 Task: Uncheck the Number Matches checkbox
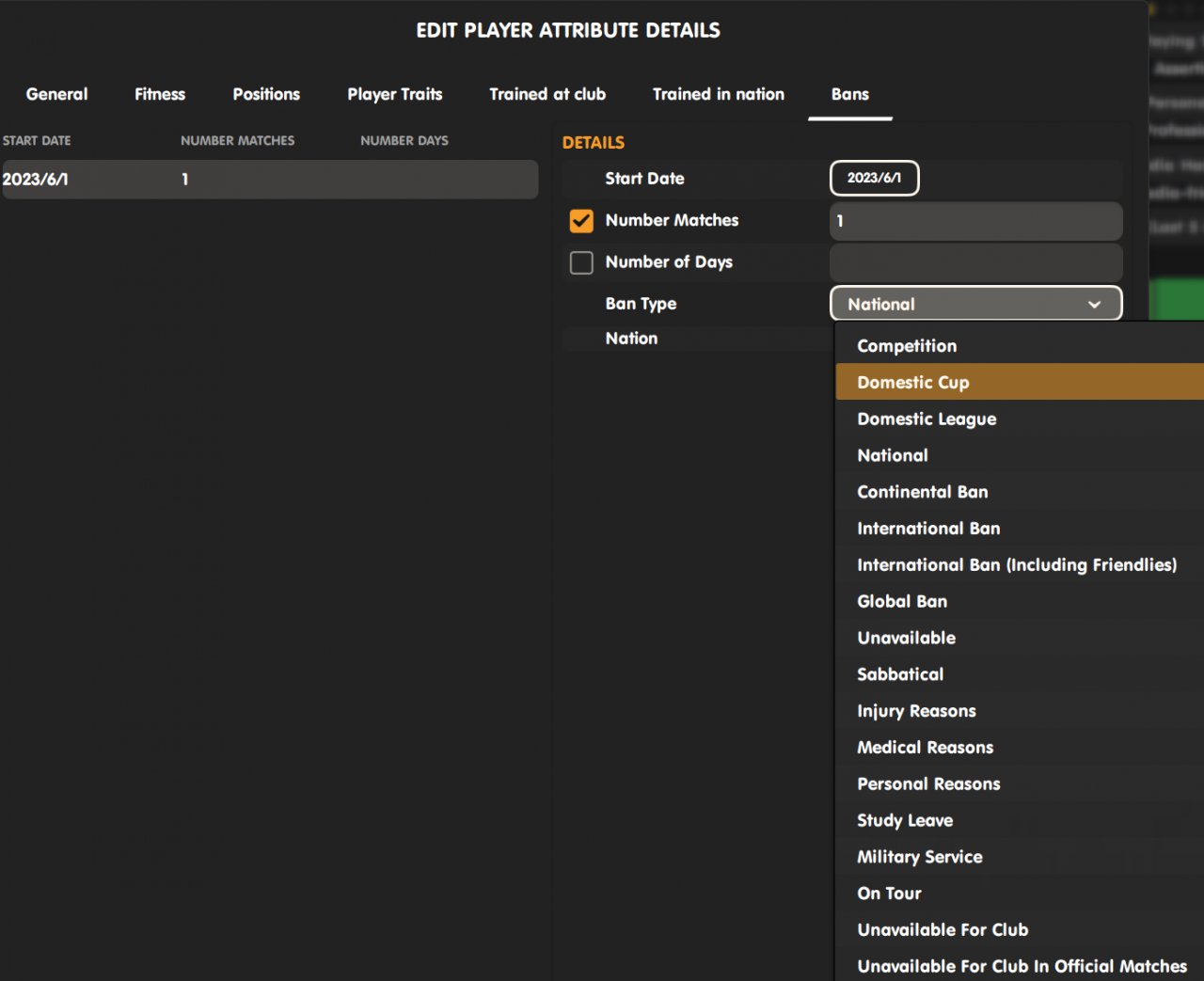581,221
